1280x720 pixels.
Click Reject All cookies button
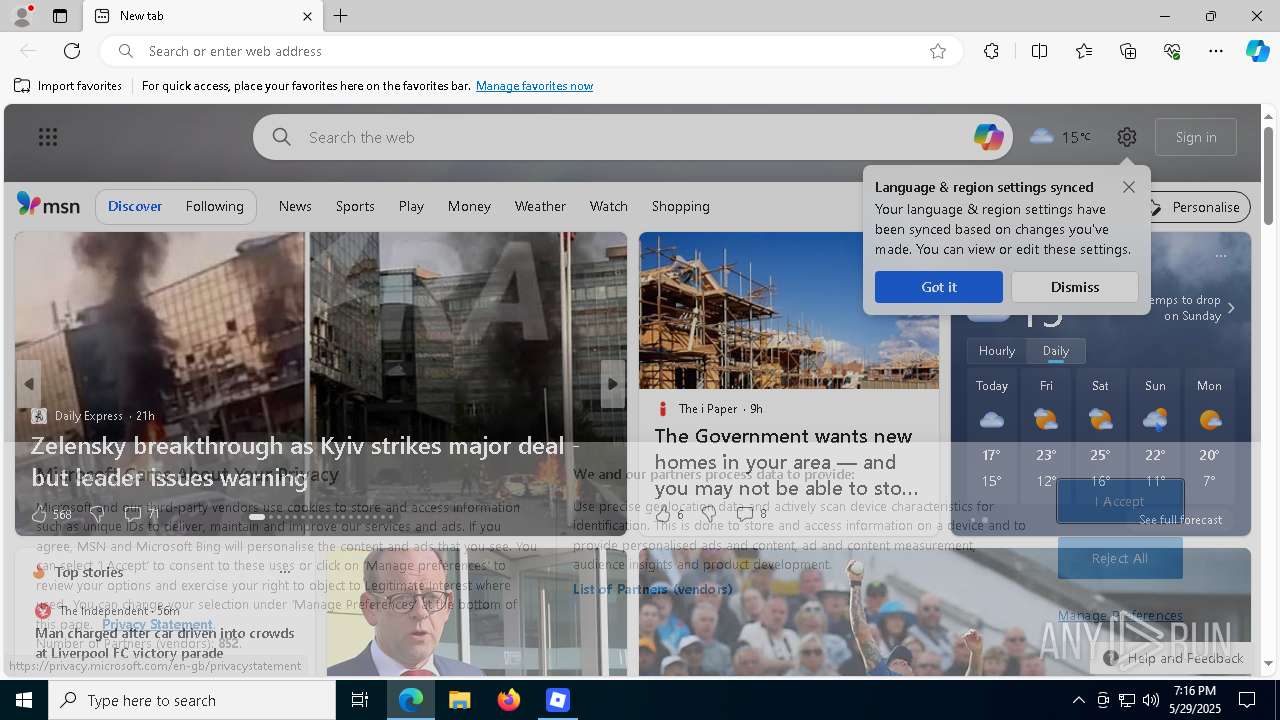pyautogui.click(x=1120, y=558)
